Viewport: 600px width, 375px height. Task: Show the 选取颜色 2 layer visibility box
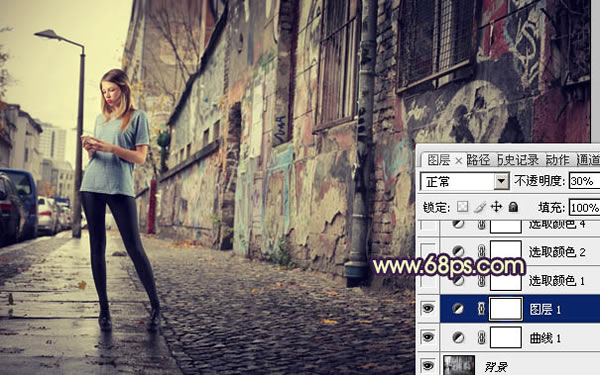pos(428,251)
